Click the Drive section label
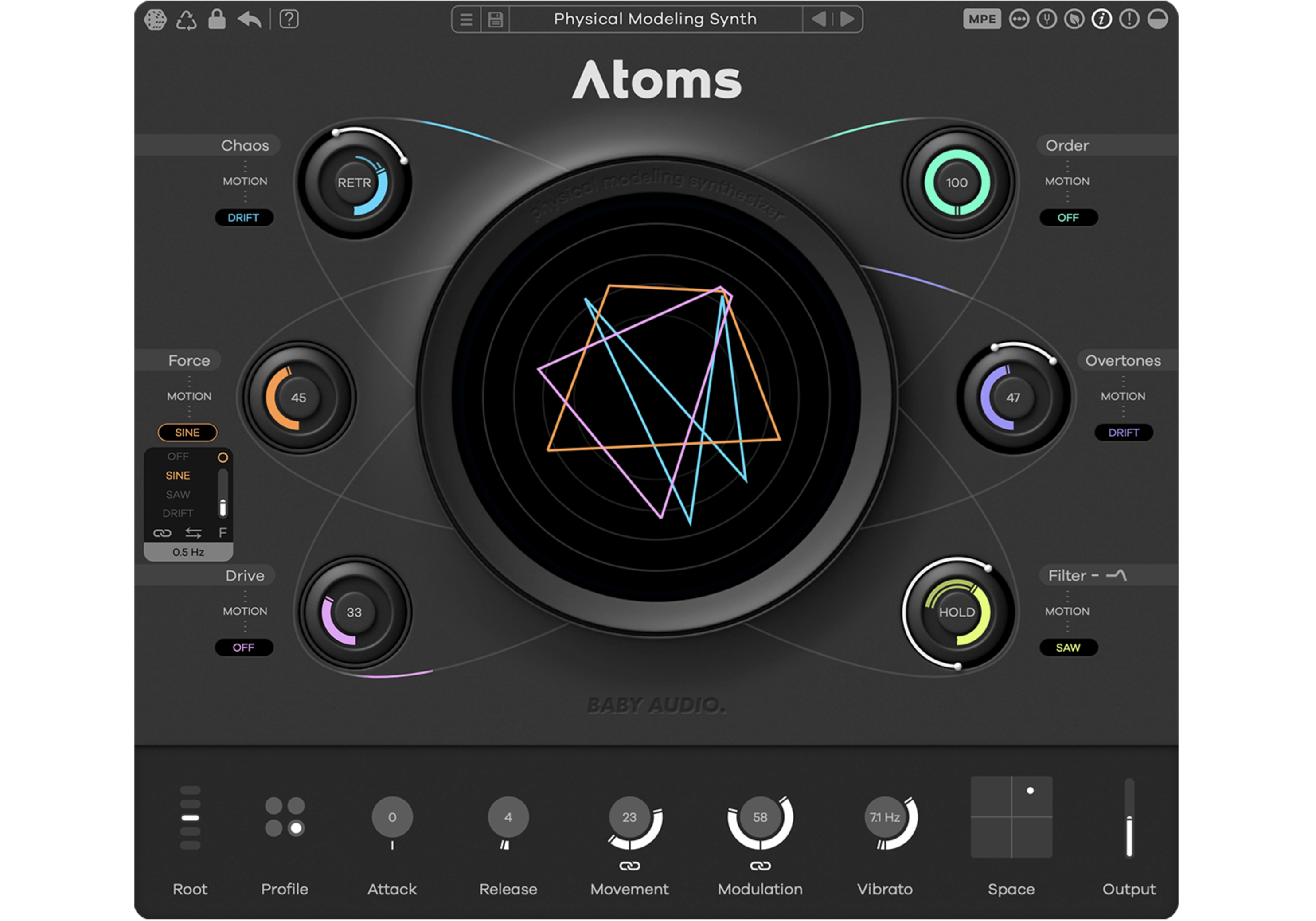This screenshot has width=1316, height=921. pyautogui.click(x=245, y=576)
